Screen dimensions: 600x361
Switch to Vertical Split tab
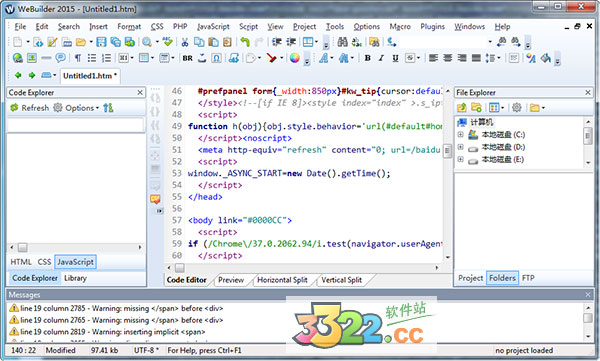[x=341, y=280]
